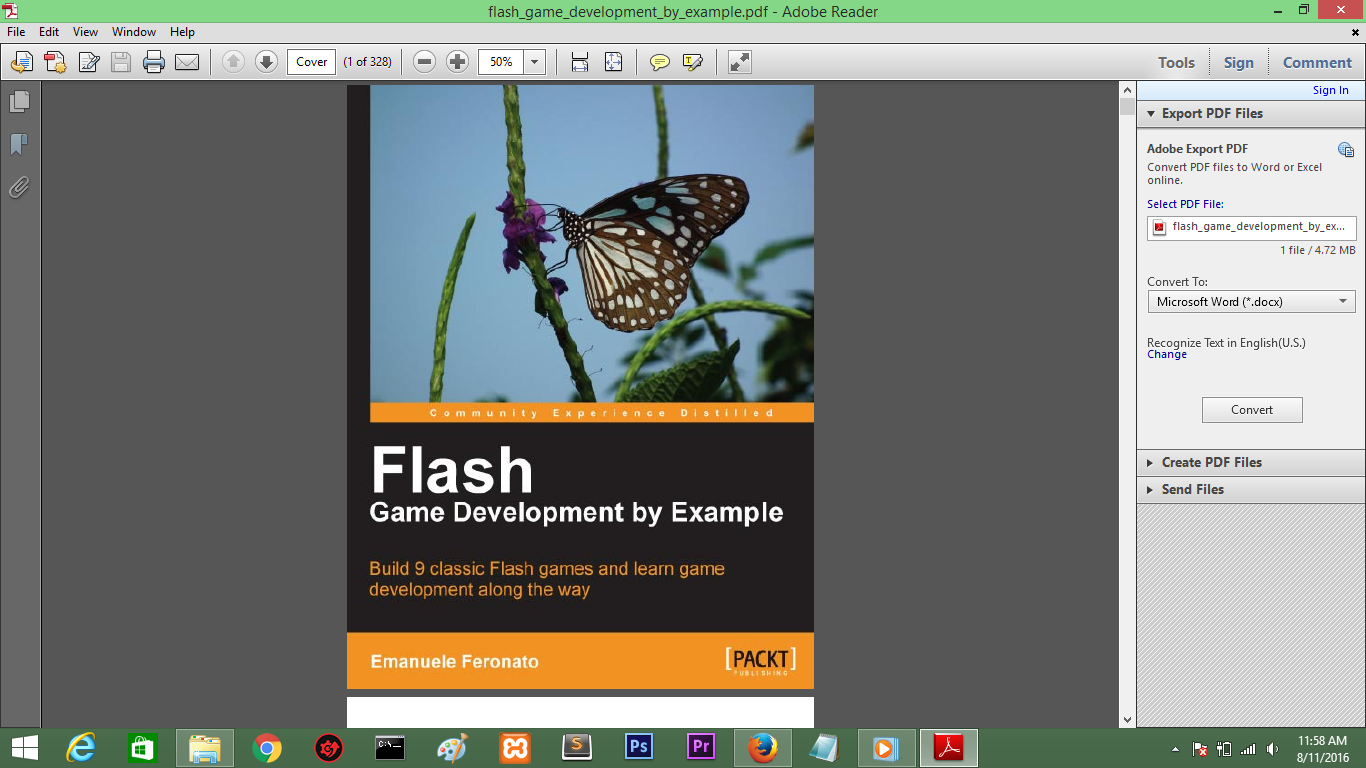
Task: Switch to Read Mode view
Action: click(738, 62)
